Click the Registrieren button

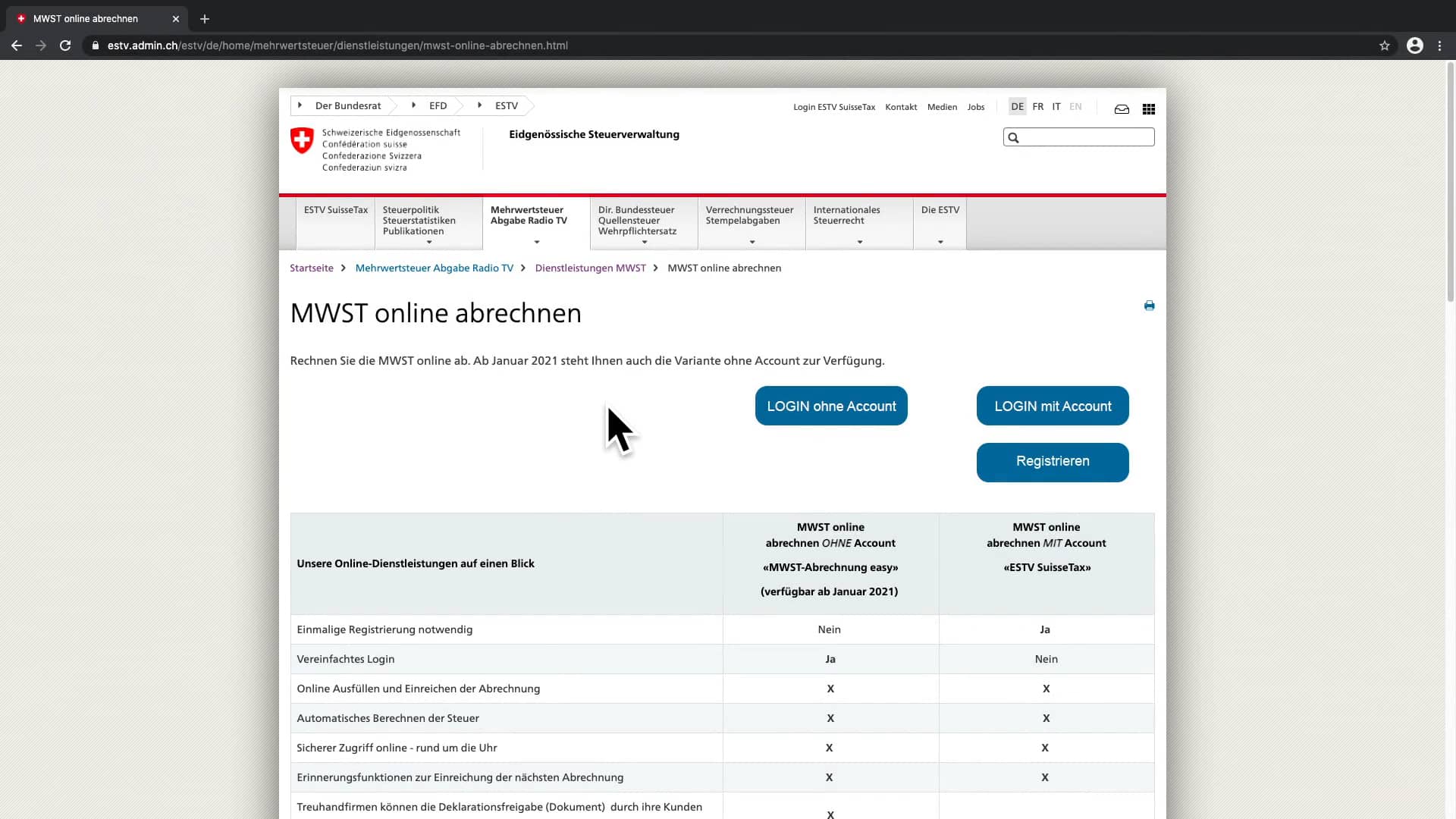click(1053, 462)
